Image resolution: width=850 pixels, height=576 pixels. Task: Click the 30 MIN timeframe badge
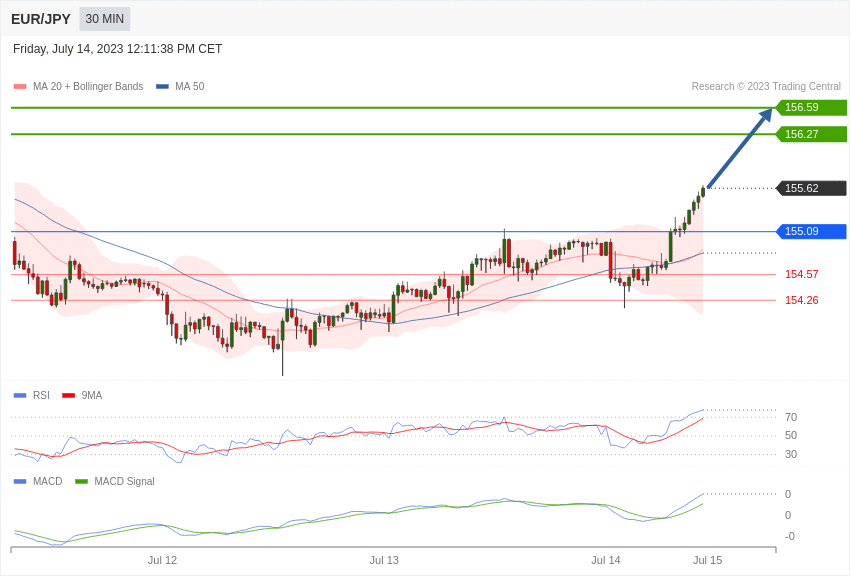tap(105, 19)
